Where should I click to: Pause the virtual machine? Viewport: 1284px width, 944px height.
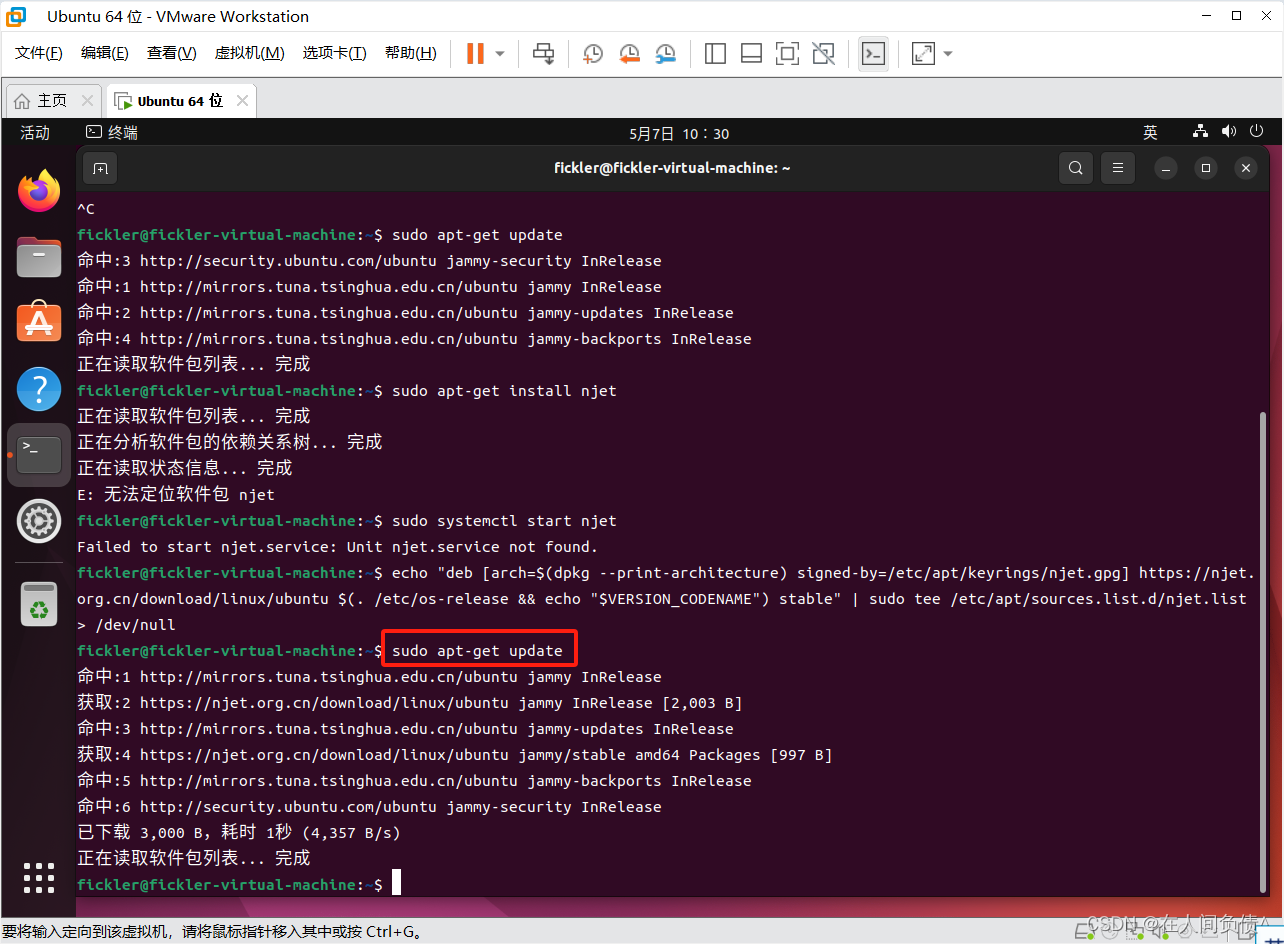pos(475,53)
